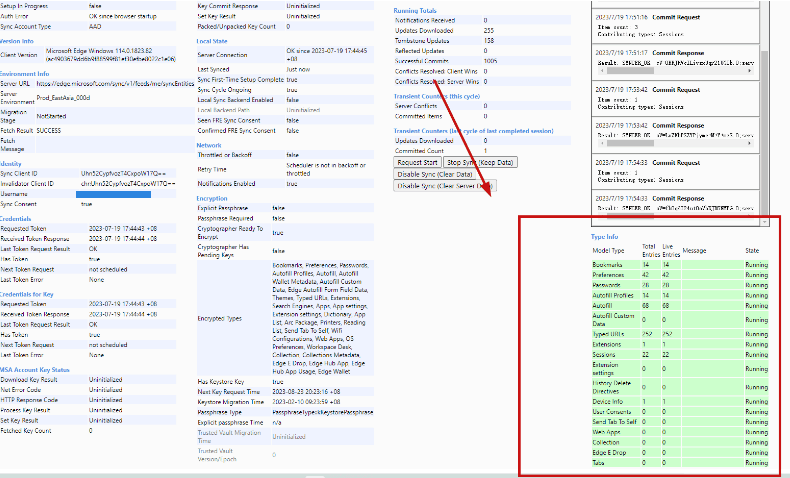This screenshot has height=478, width=790.
Task: Click the Passphrase Type value
Action: [322, 412]
